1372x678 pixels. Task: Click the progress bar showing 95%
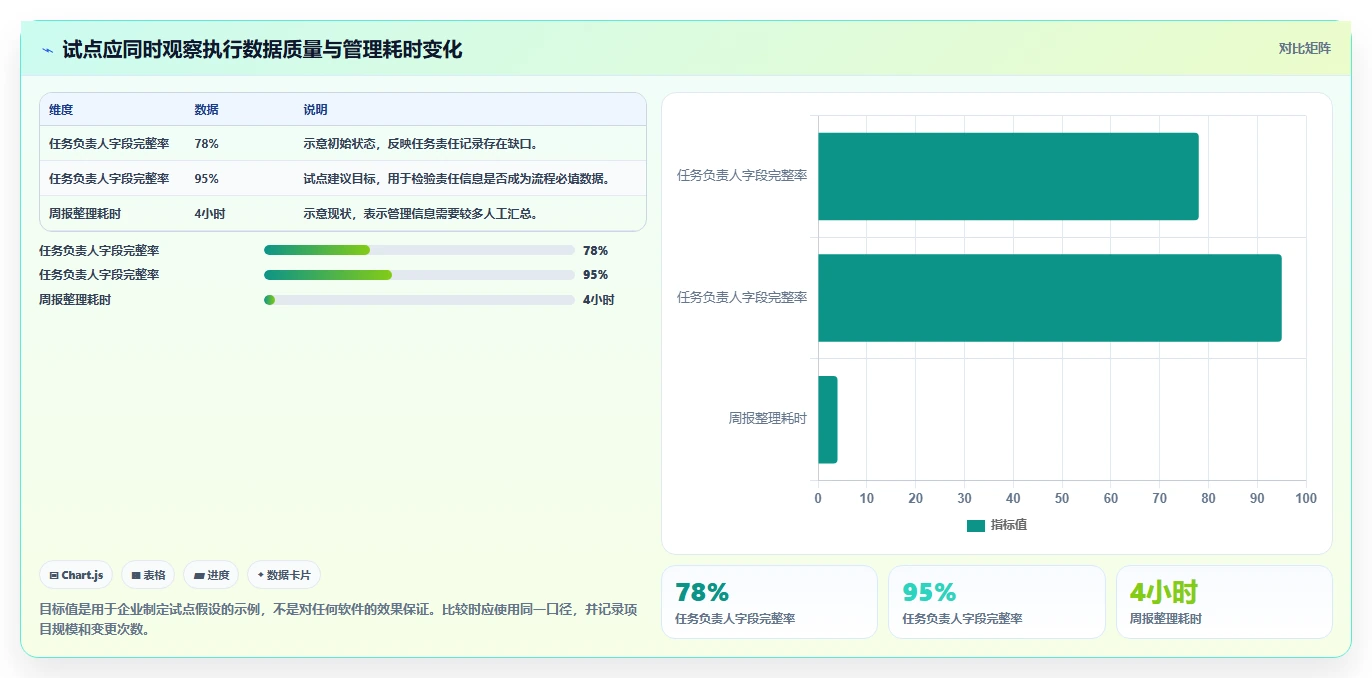pos(419,275)
